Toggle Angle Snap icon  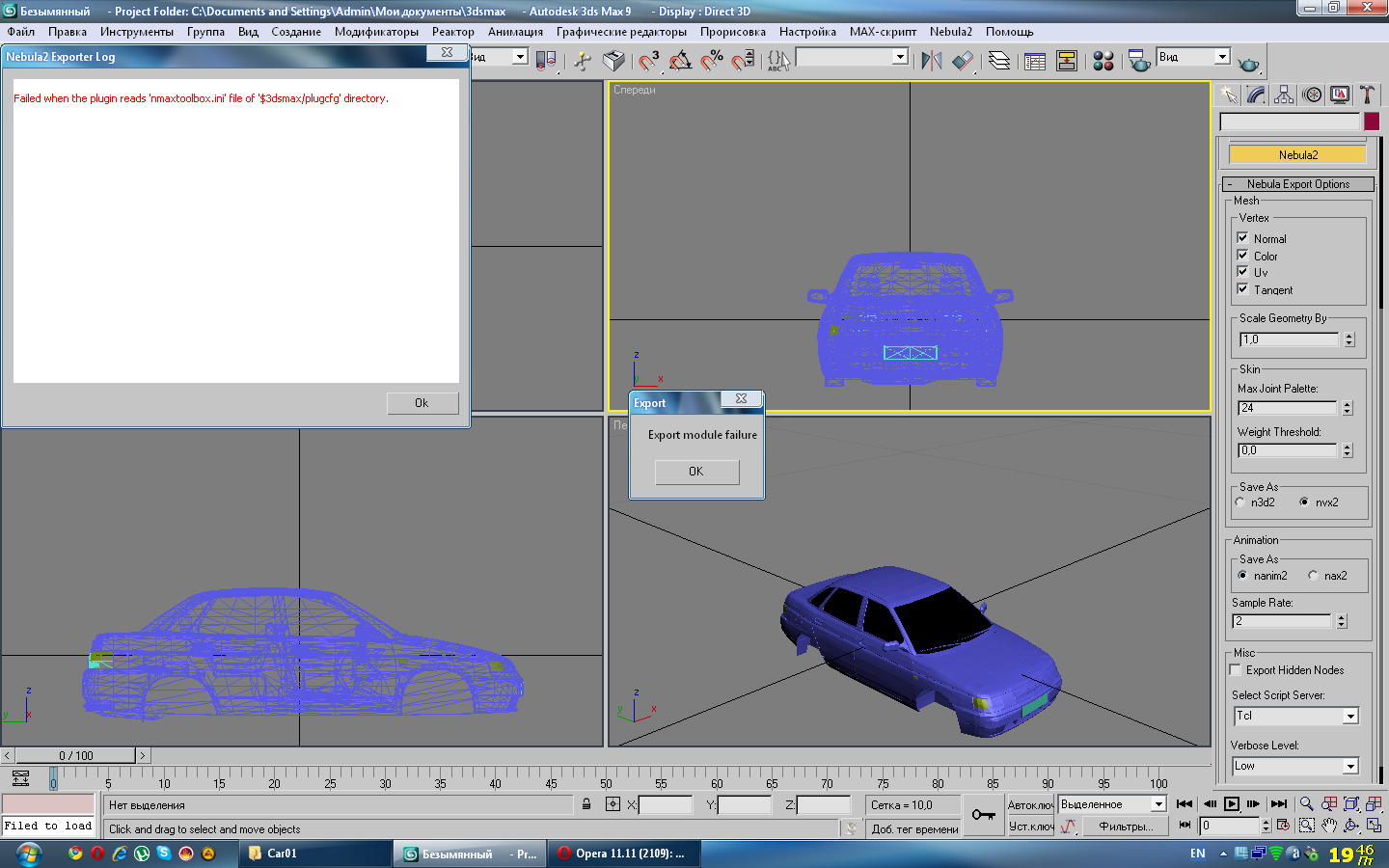click(x=680, y=61)
